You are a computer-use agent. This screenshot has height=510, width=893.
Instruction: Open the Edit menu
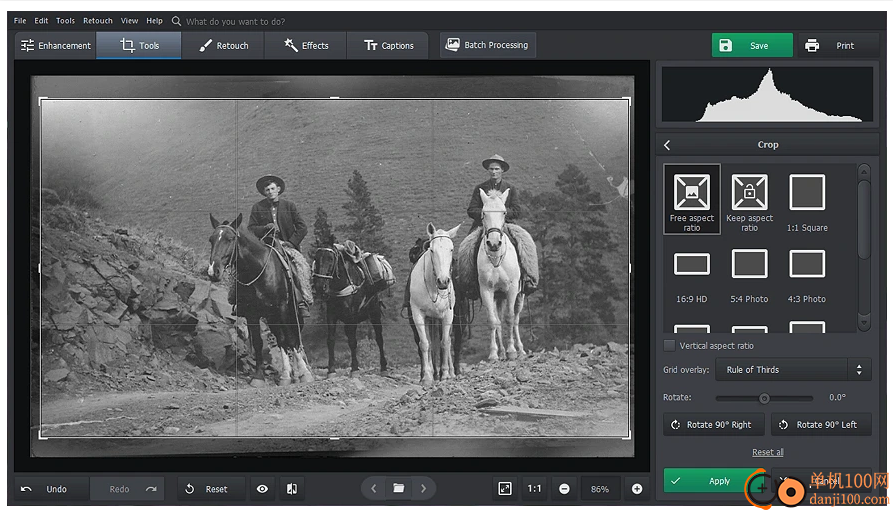(41, 21)
